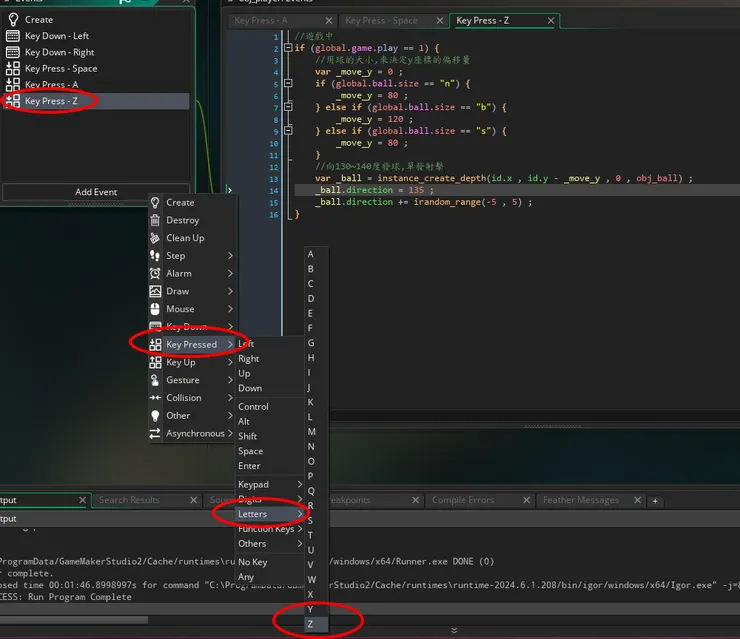Expand the Step submenu arrow
Image resolution: width=740 pixels, height=639 pixels.
pos(230,256)
